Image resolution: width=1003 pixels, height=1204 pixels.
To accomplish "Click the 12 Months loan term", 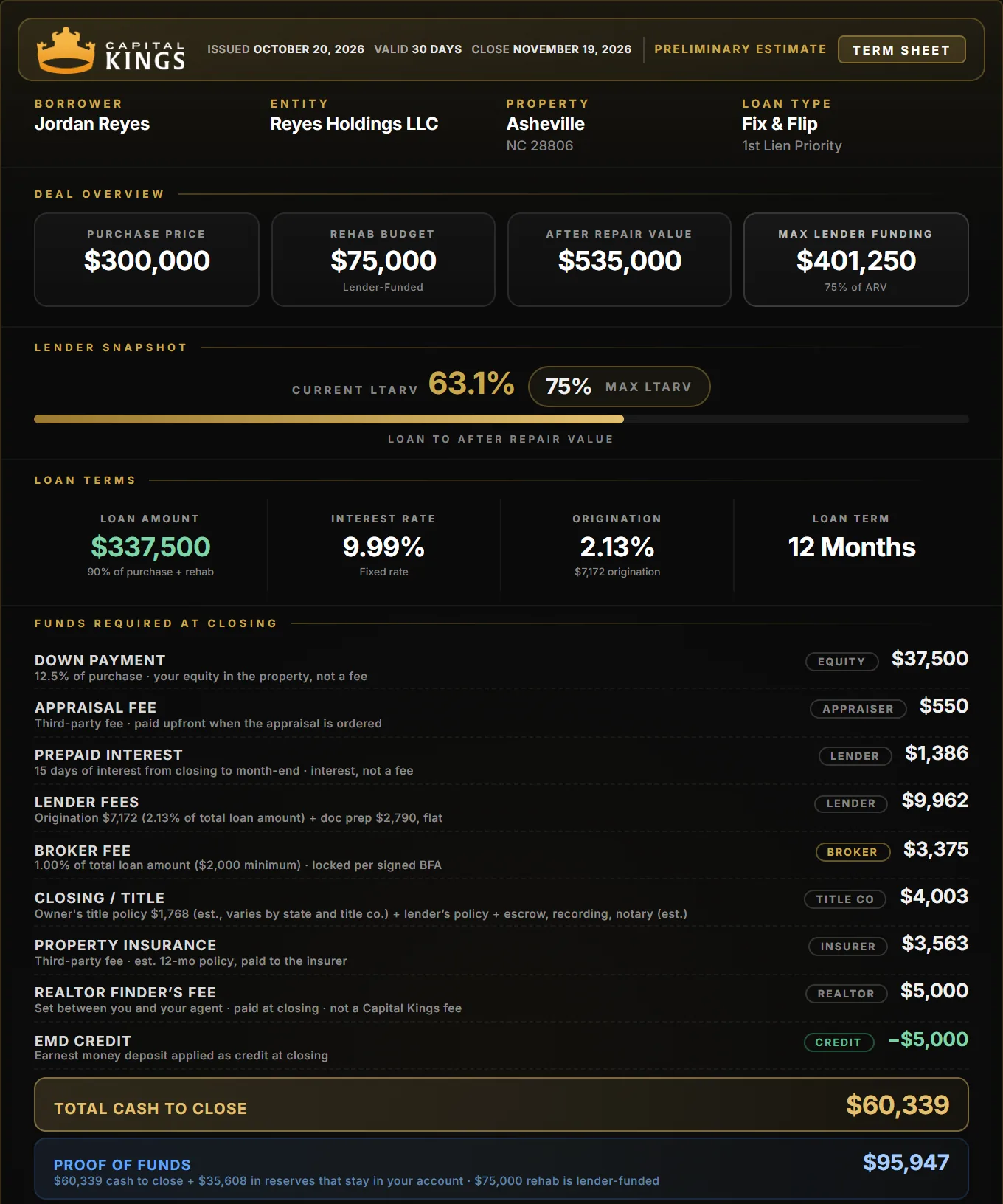I will click(852, 547).
